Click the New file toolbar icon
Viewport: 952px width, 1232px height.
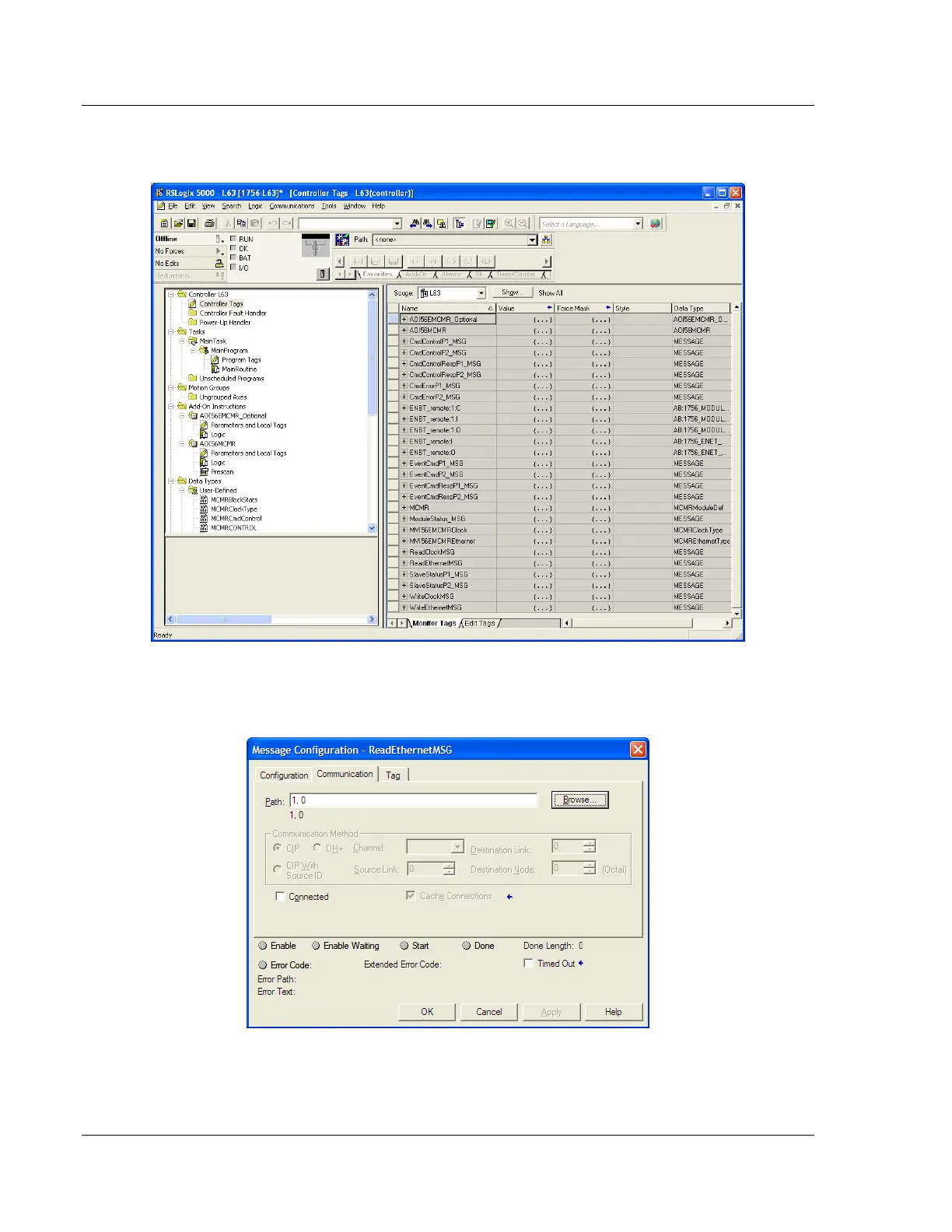(164, 224)
